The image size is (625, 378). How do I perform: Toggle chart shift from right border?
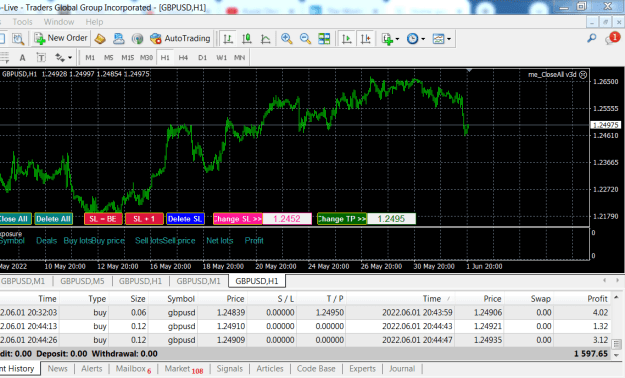click(365, 39)
